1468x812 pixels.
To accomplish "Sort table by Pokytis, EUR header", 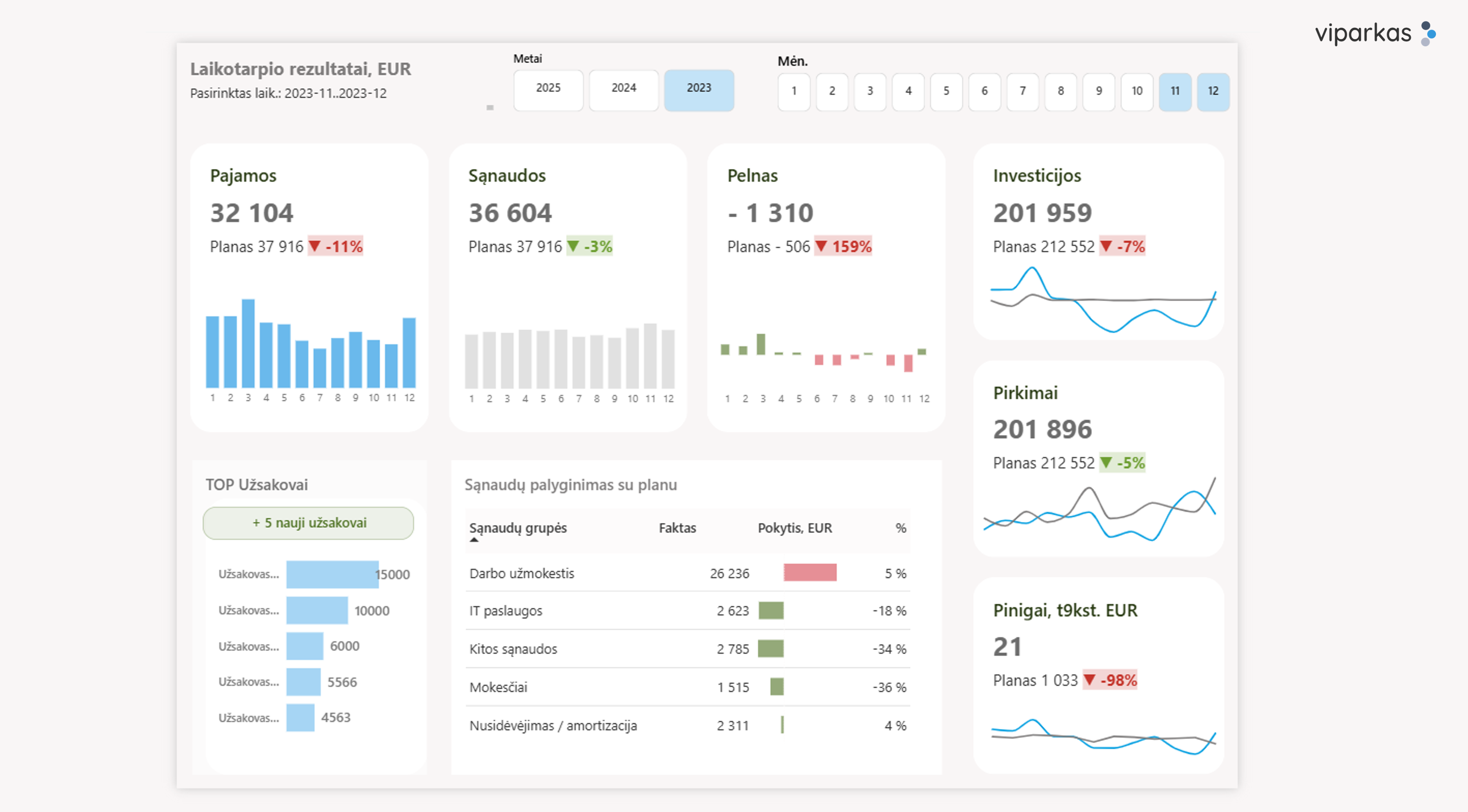I will tap(794, 528).
